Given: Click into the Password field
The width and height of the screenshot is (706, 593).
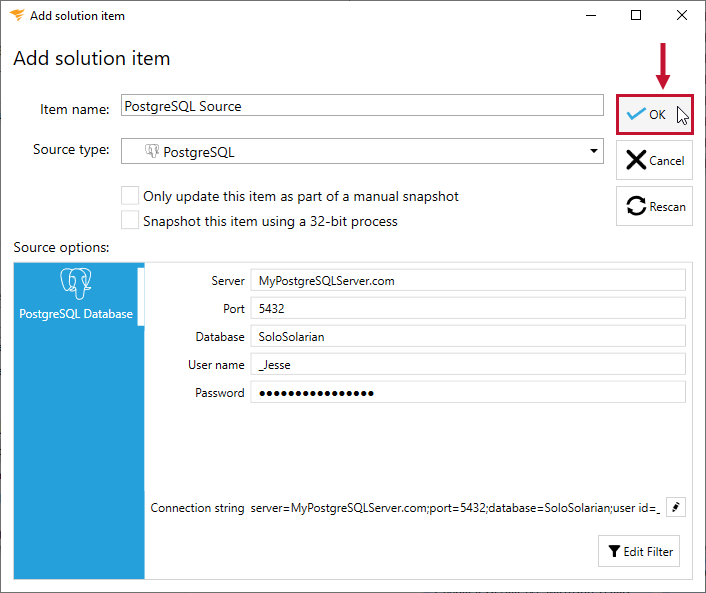Looking at the screenshot, I should (x=468, y=392).
